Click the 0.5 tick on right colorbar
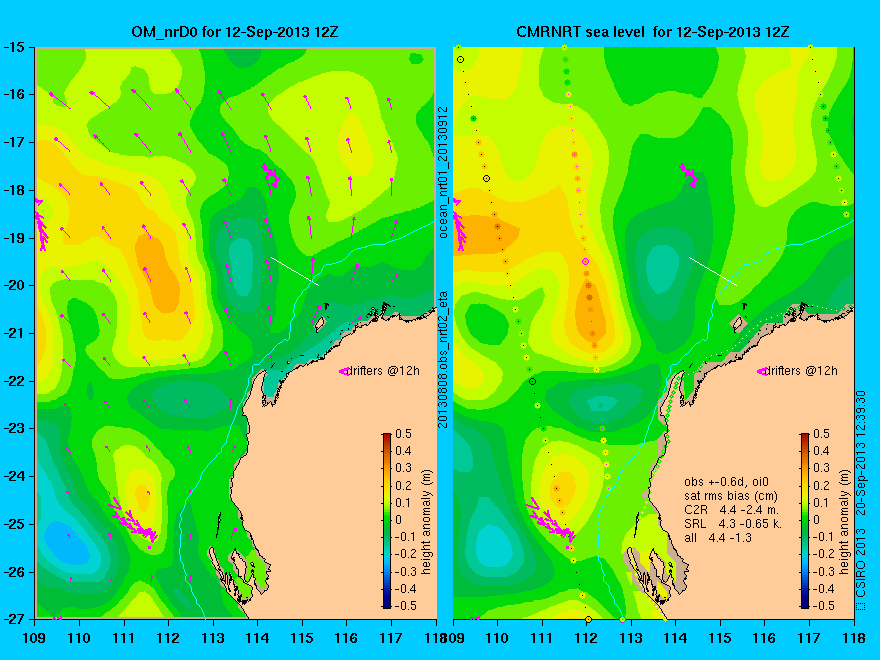 pyautogui.click(x=821, y=434)
